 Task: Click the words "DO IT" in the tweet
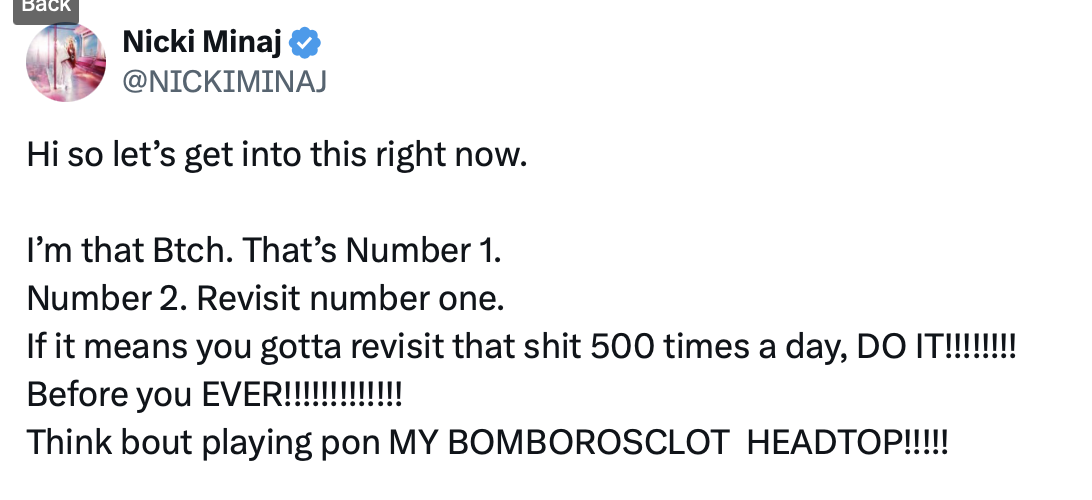900,346
